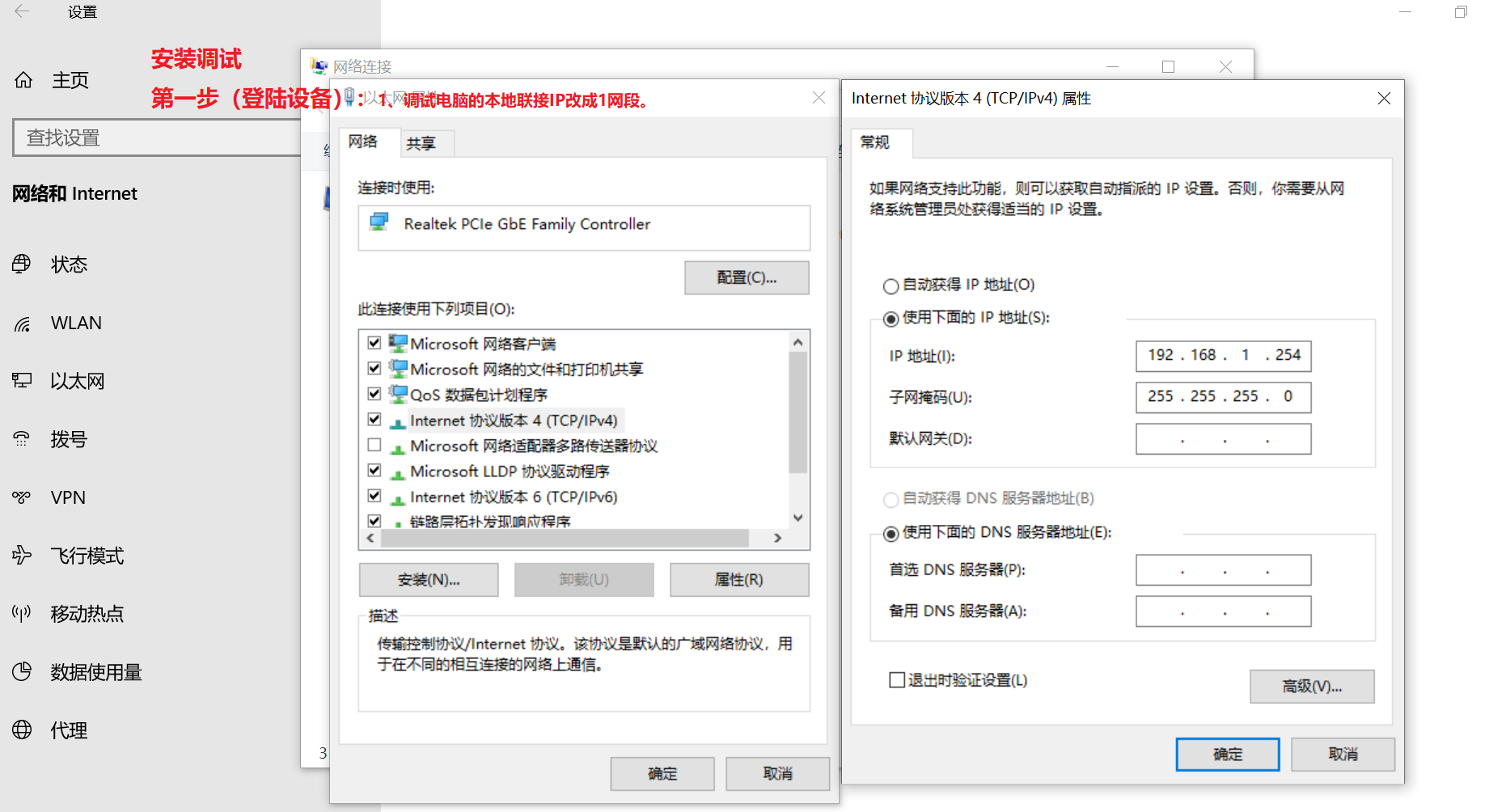Select 使用下面的 IP 地址 radio button
Viewport: 1506px width, 812px height.
pos(891,319)
